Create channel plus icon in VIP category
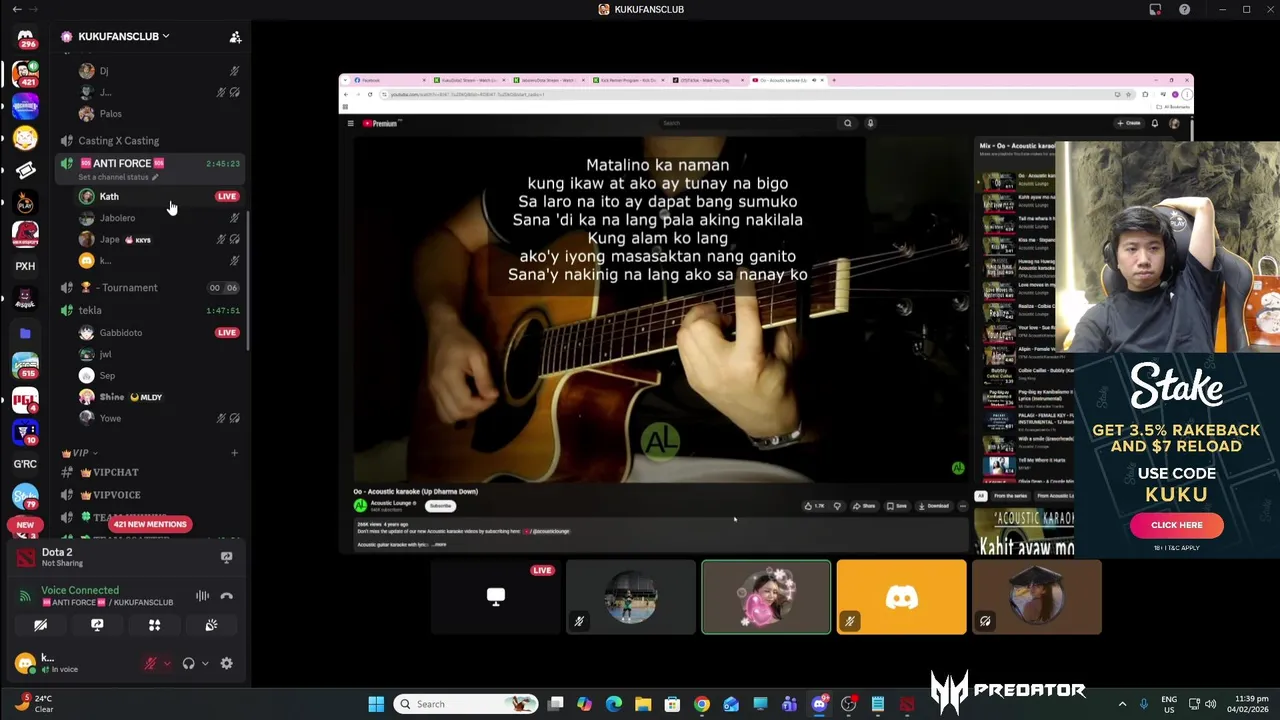The height and width of the screenshot is (720, 1280). (234, 453)
